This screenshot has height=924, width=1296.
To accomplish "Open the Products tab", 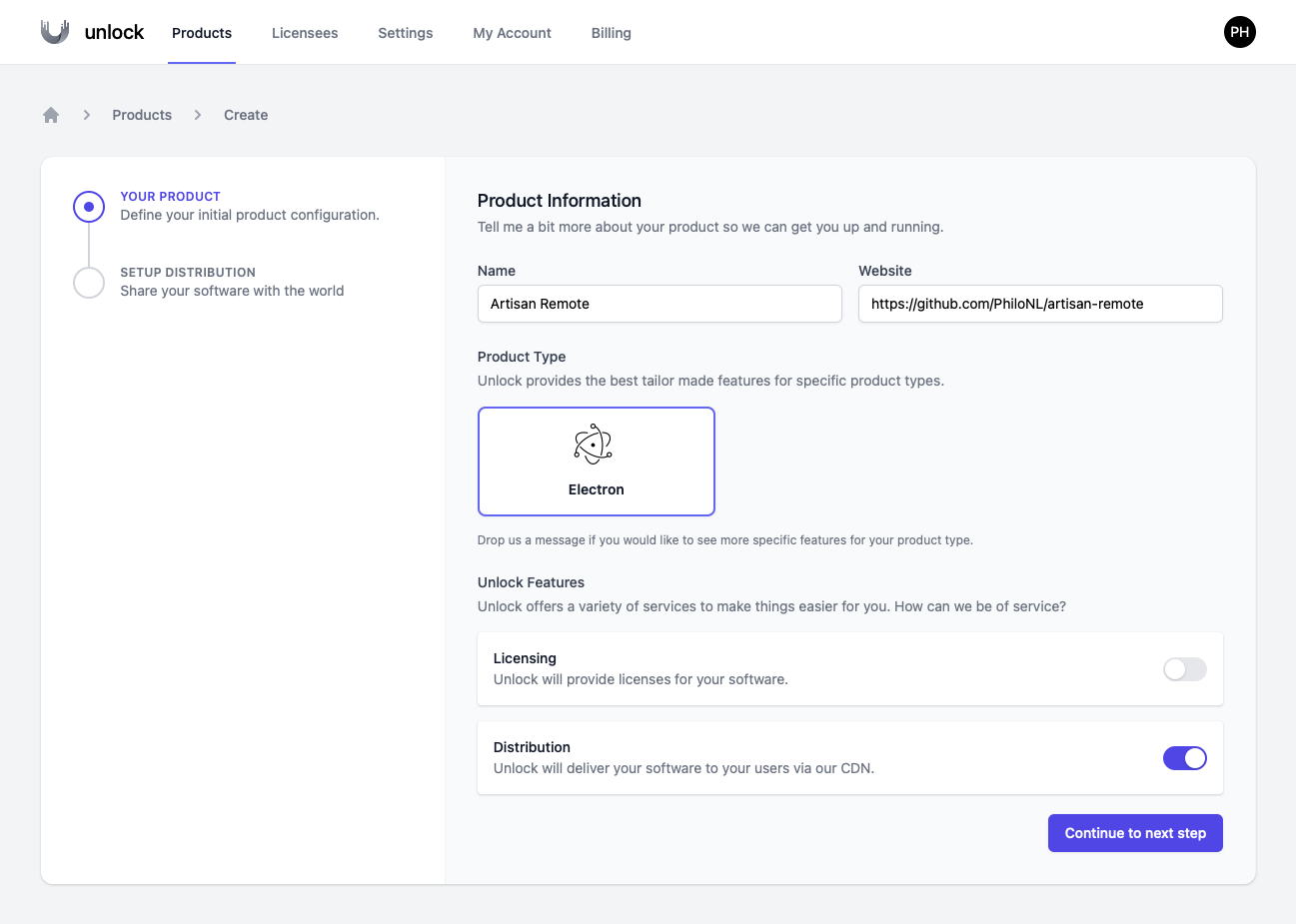I will pos(202,33).
